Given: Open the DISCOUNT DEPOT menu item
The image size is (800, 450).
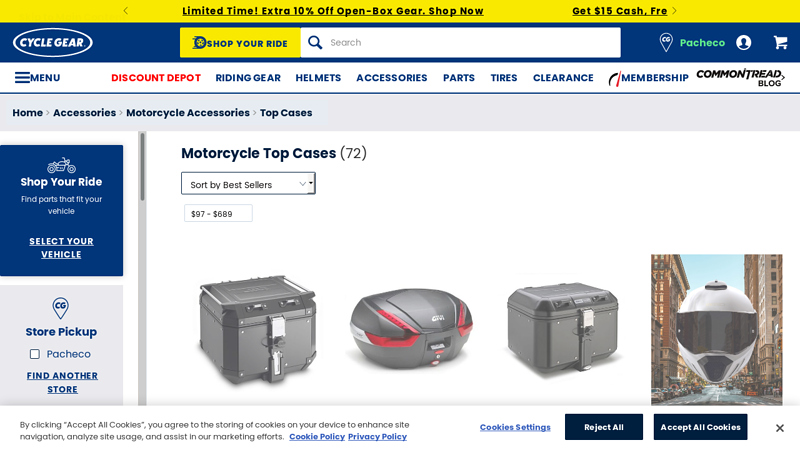Looking at the screenshot, I should coord(156,78).
